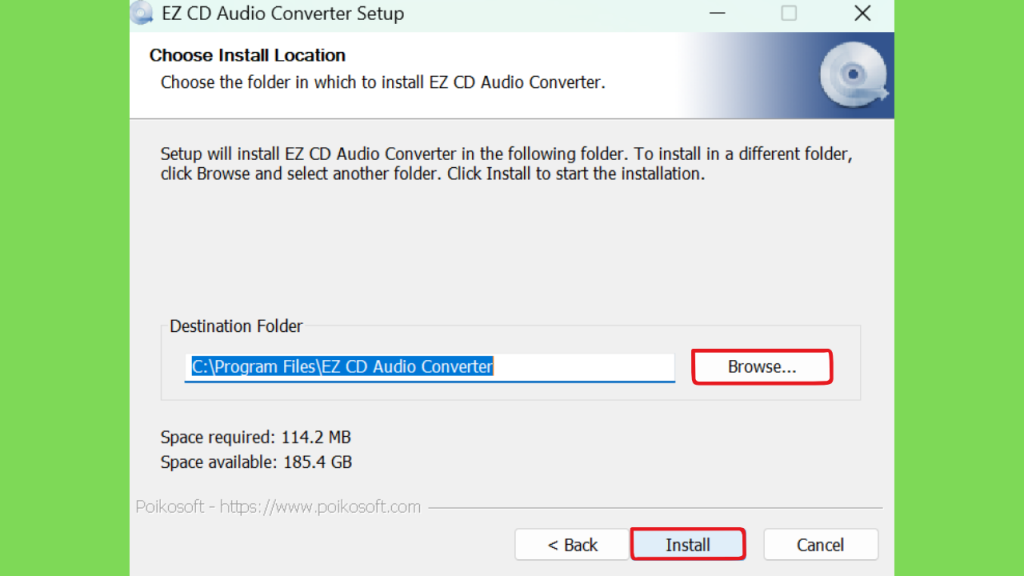This screenshot has width=1024, height=576.
Task: Click the Destination Folder path field
Action: pos(432,367)
